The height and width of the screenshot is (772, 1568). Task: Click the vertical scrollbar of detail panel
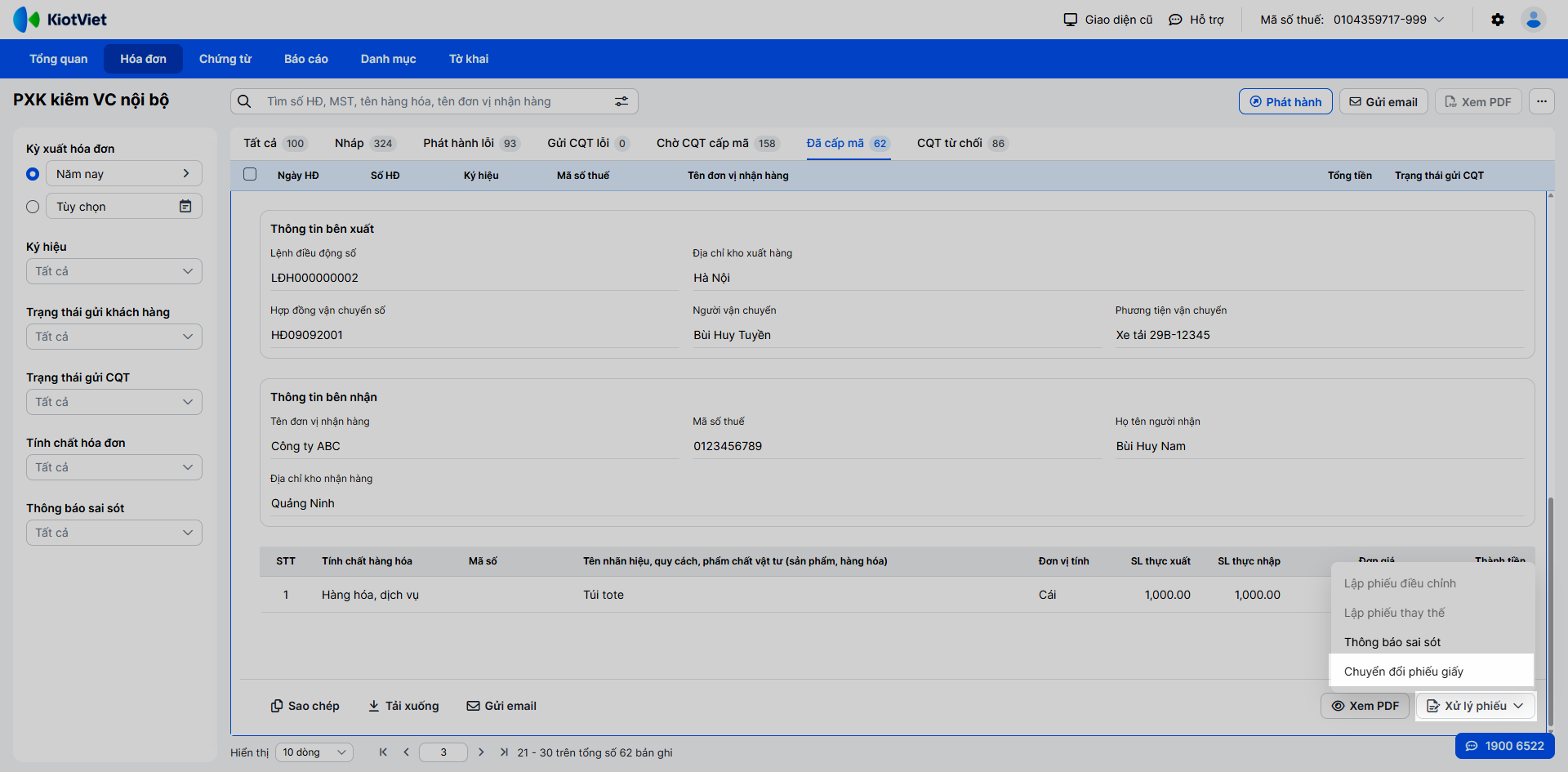pyautogui.click(x=1550, y=613)
